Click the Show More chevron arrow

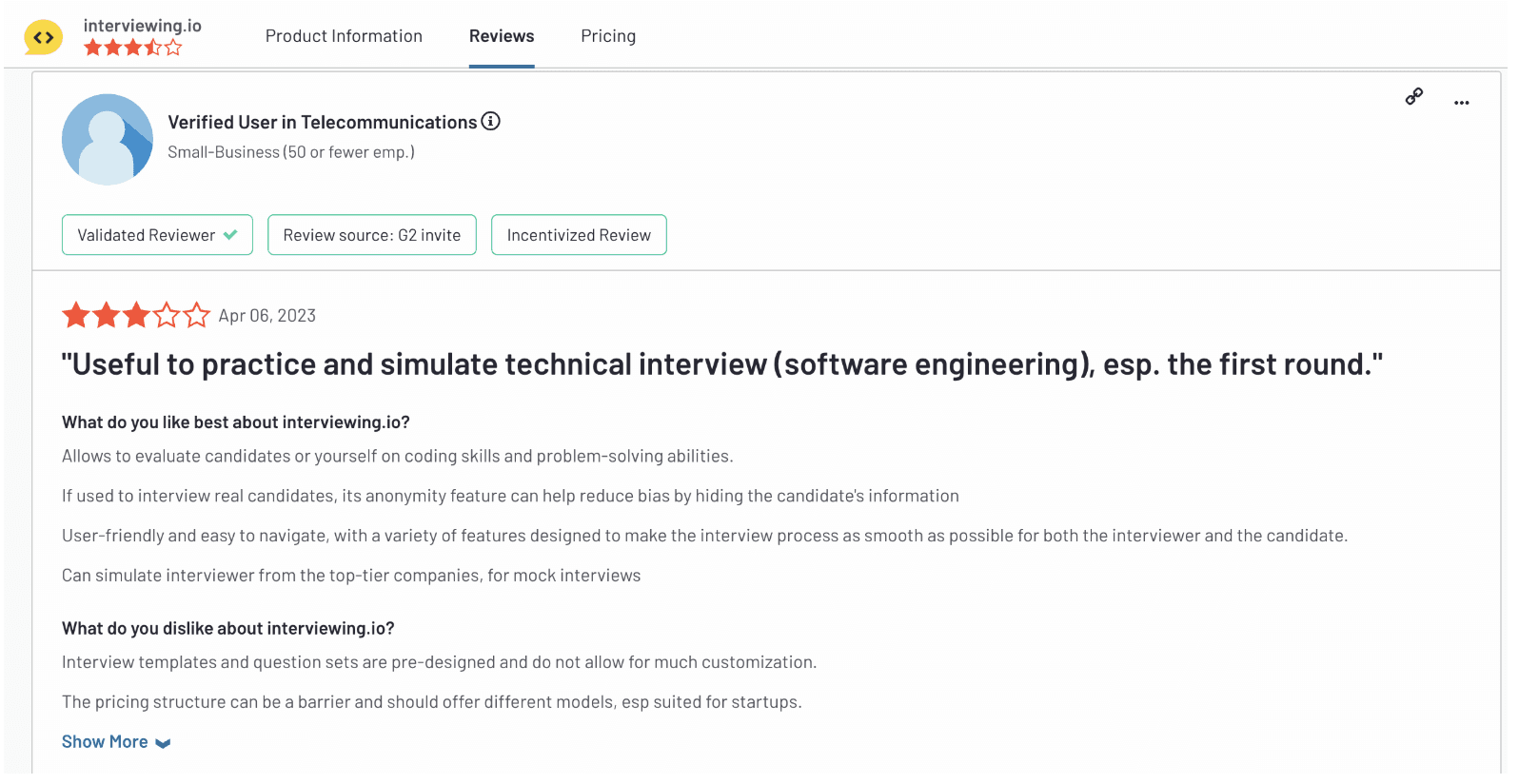point(163,744)
